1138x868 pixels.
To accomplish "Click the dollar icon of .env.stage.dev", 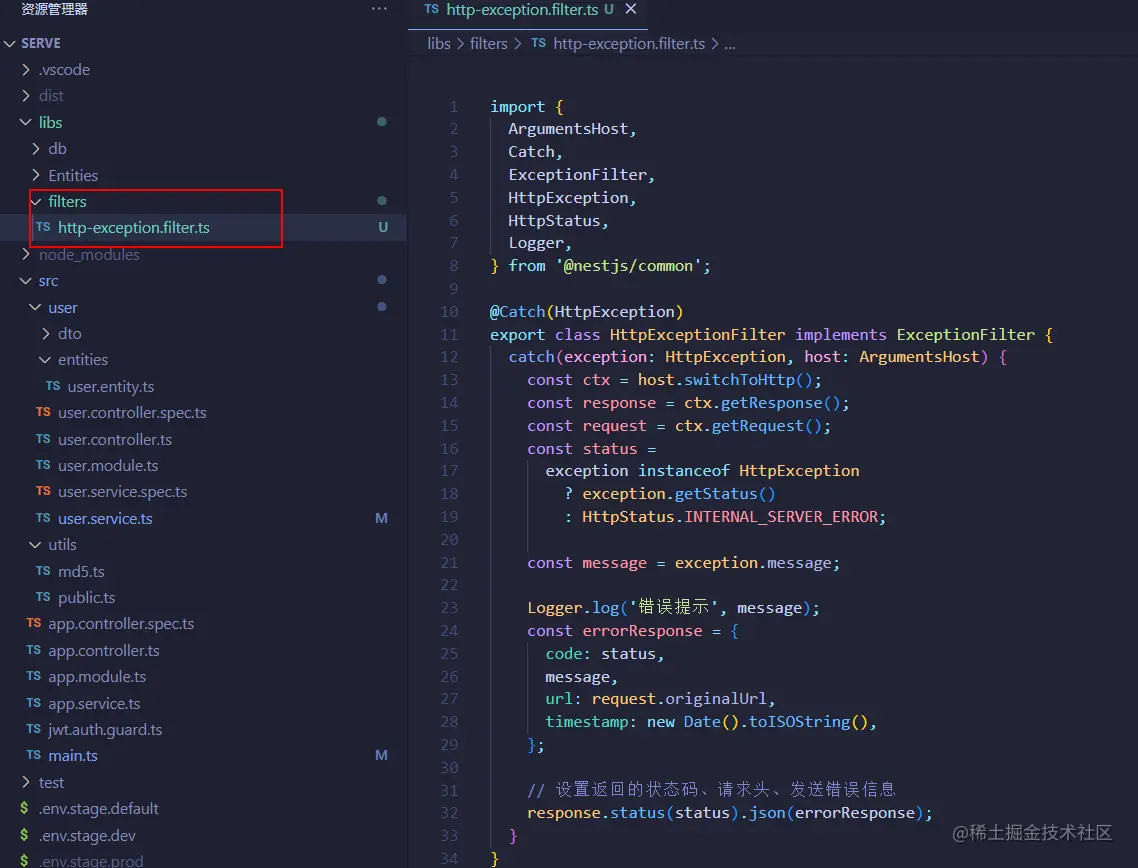I will tap(24, 835).
